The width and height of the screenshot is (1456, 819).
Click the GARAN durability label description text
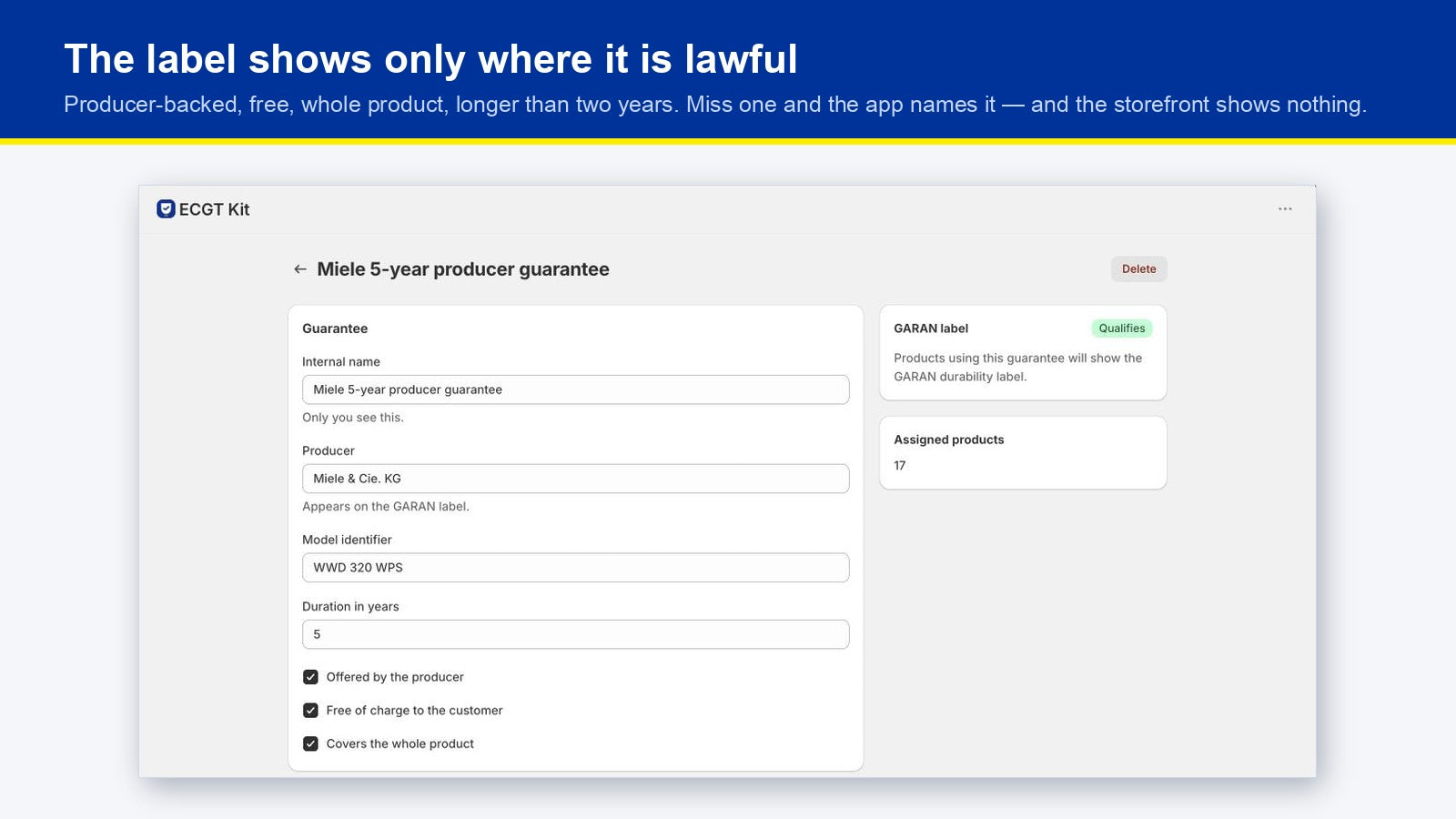1017,368
